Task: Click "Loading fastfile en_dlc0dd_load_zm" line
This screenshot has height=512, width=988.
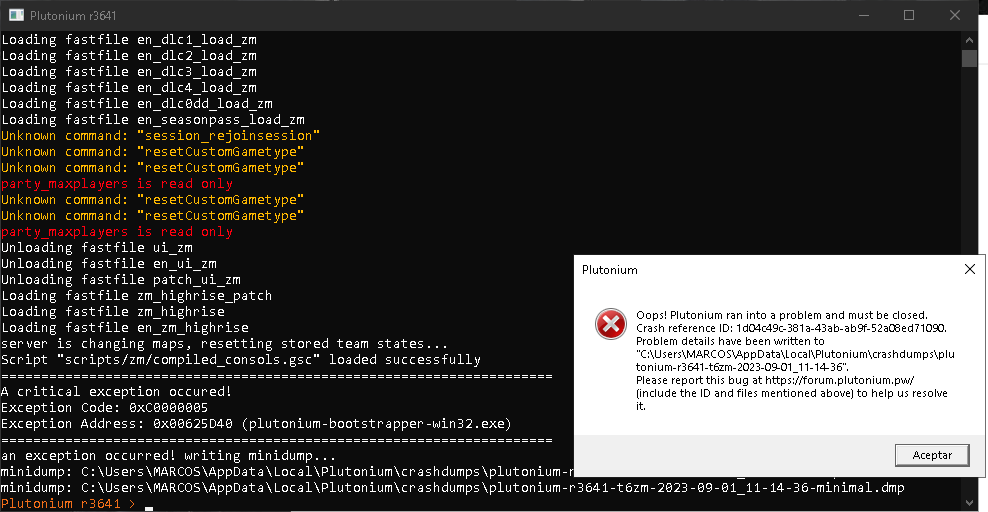Action: (137, 104)
